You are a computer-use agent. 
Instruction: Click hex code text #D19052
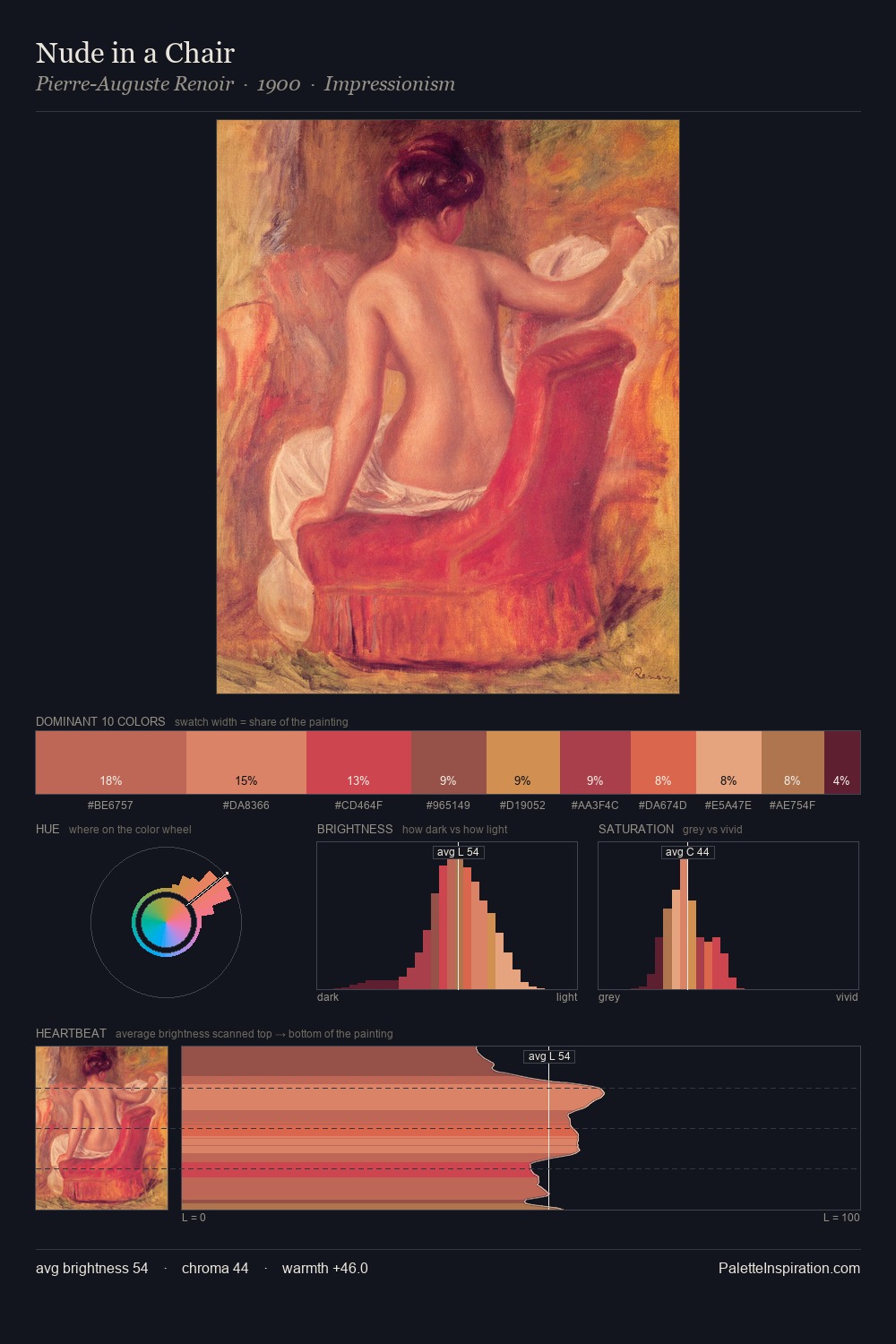click(522, 805)
